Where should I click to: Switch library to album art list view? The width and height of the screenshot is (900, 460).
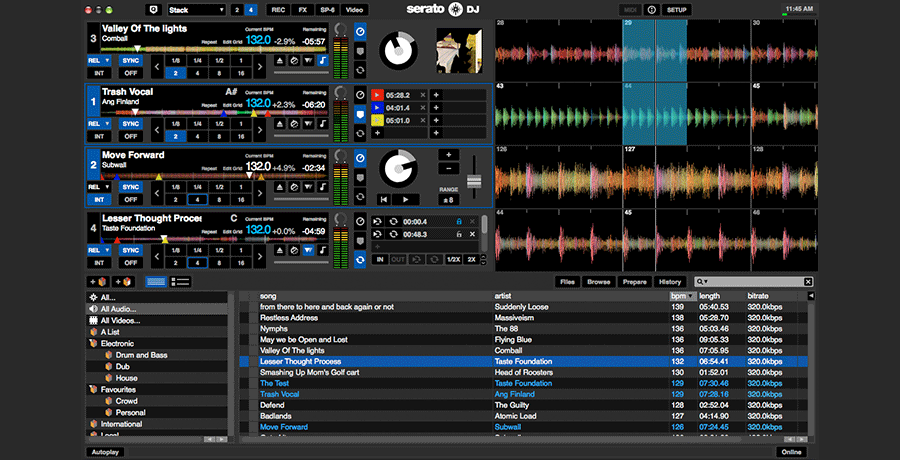coord(181,282)
